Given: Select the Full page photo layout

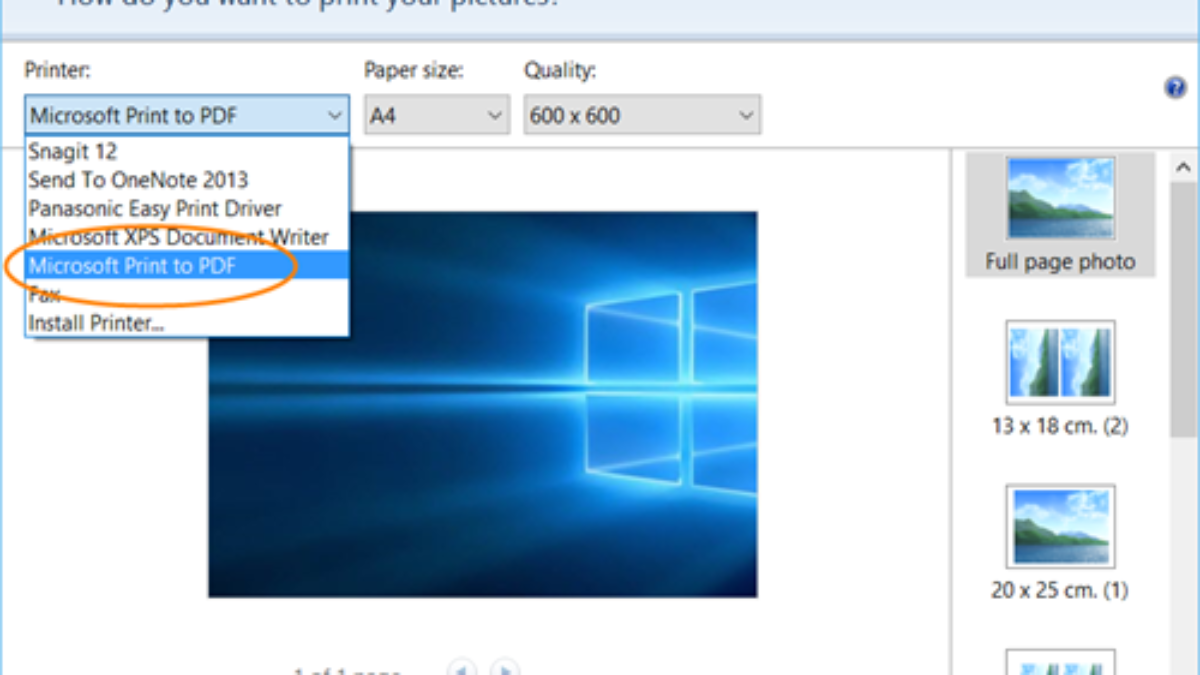Looking at the screenshot, I should (1060, 214).
